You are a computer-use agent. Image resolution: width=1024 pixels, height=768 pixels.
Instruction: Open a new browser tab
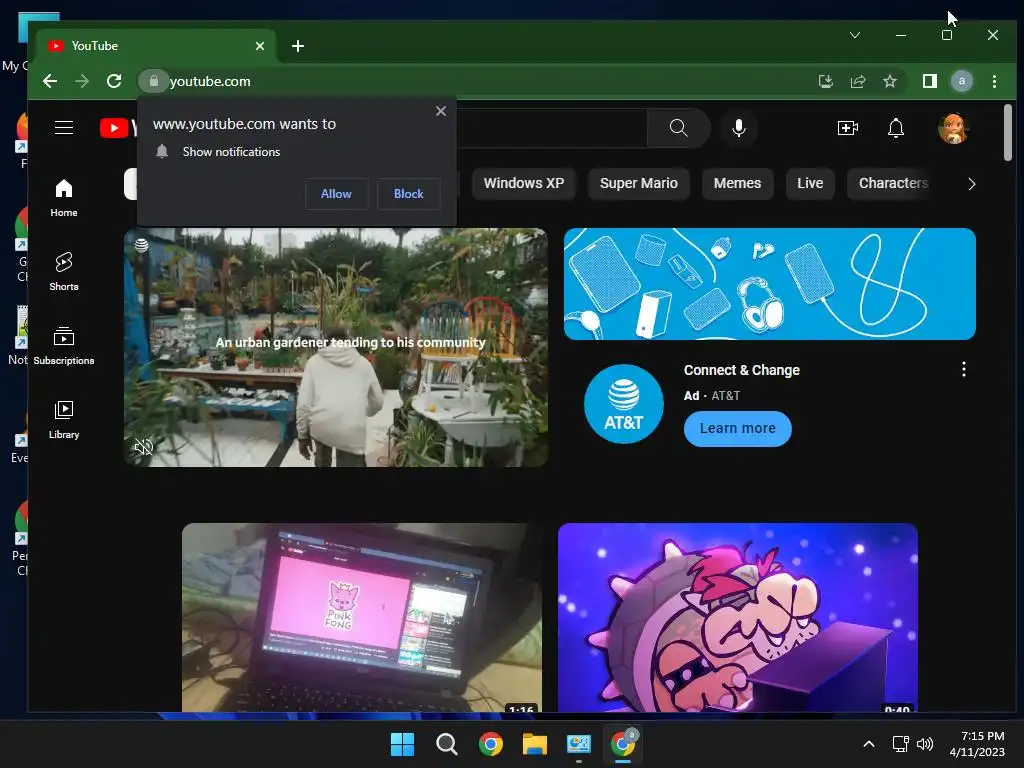[x=298, y=46]
